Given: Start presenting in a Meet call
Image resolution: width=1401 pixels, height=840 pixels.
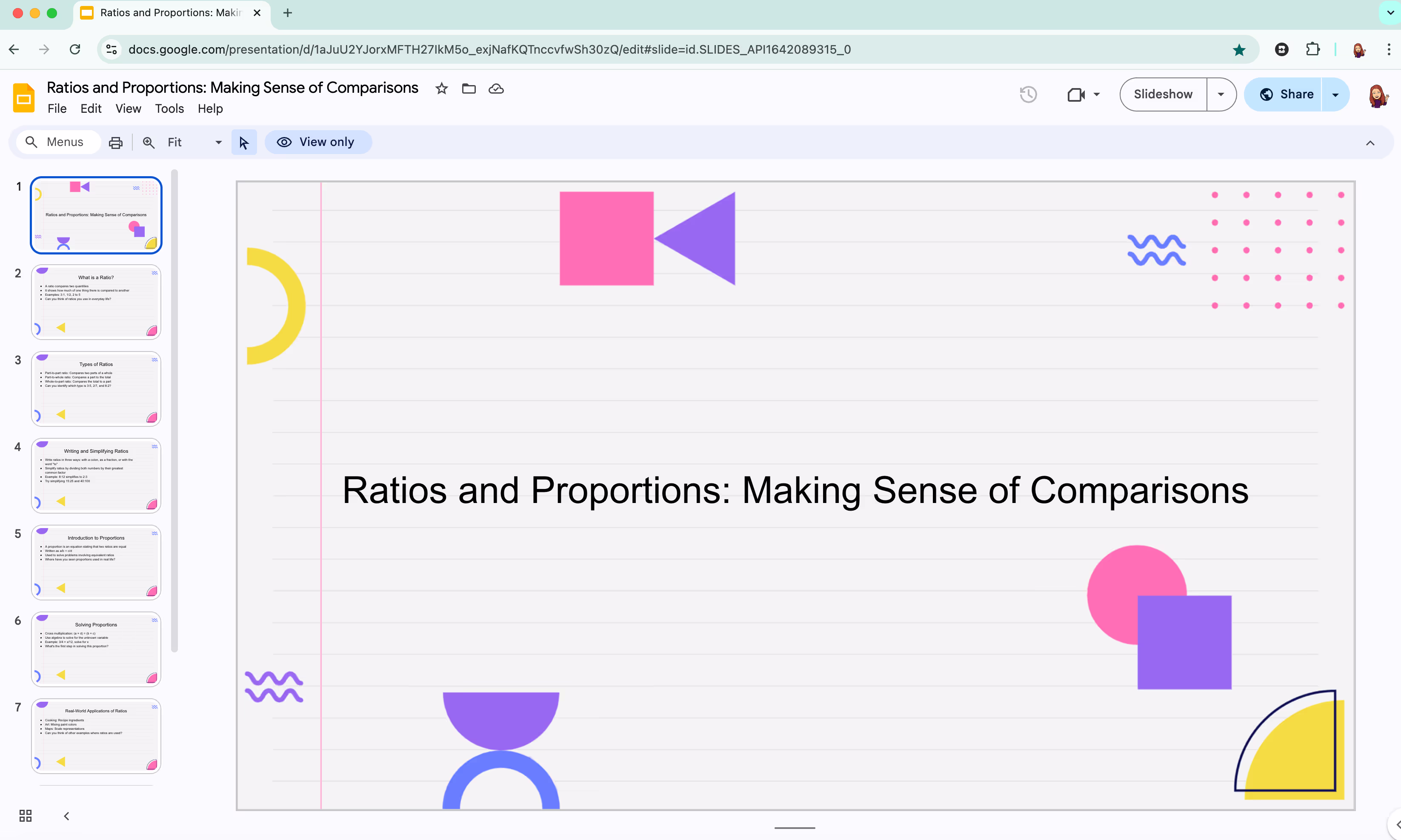Looking at the screenshot, I should click(1075, 94).
